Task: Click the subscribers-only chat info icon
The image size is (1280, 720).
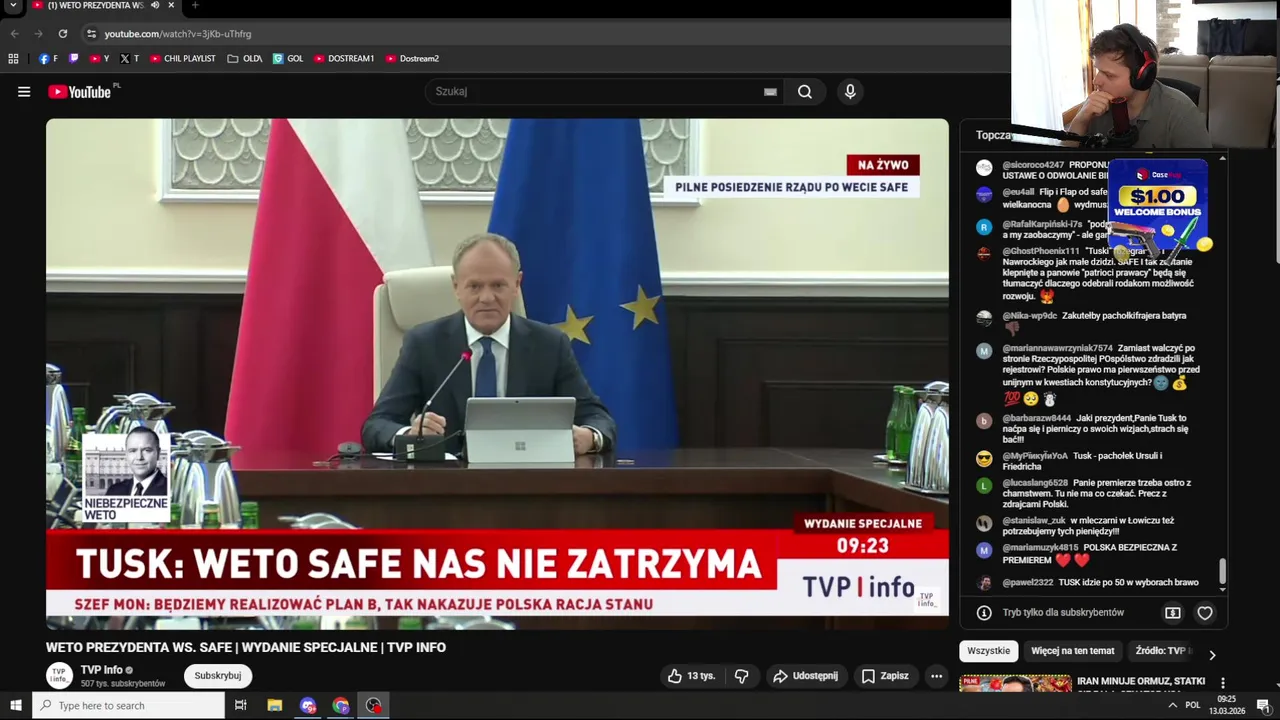Action: [x=984, y=613]
